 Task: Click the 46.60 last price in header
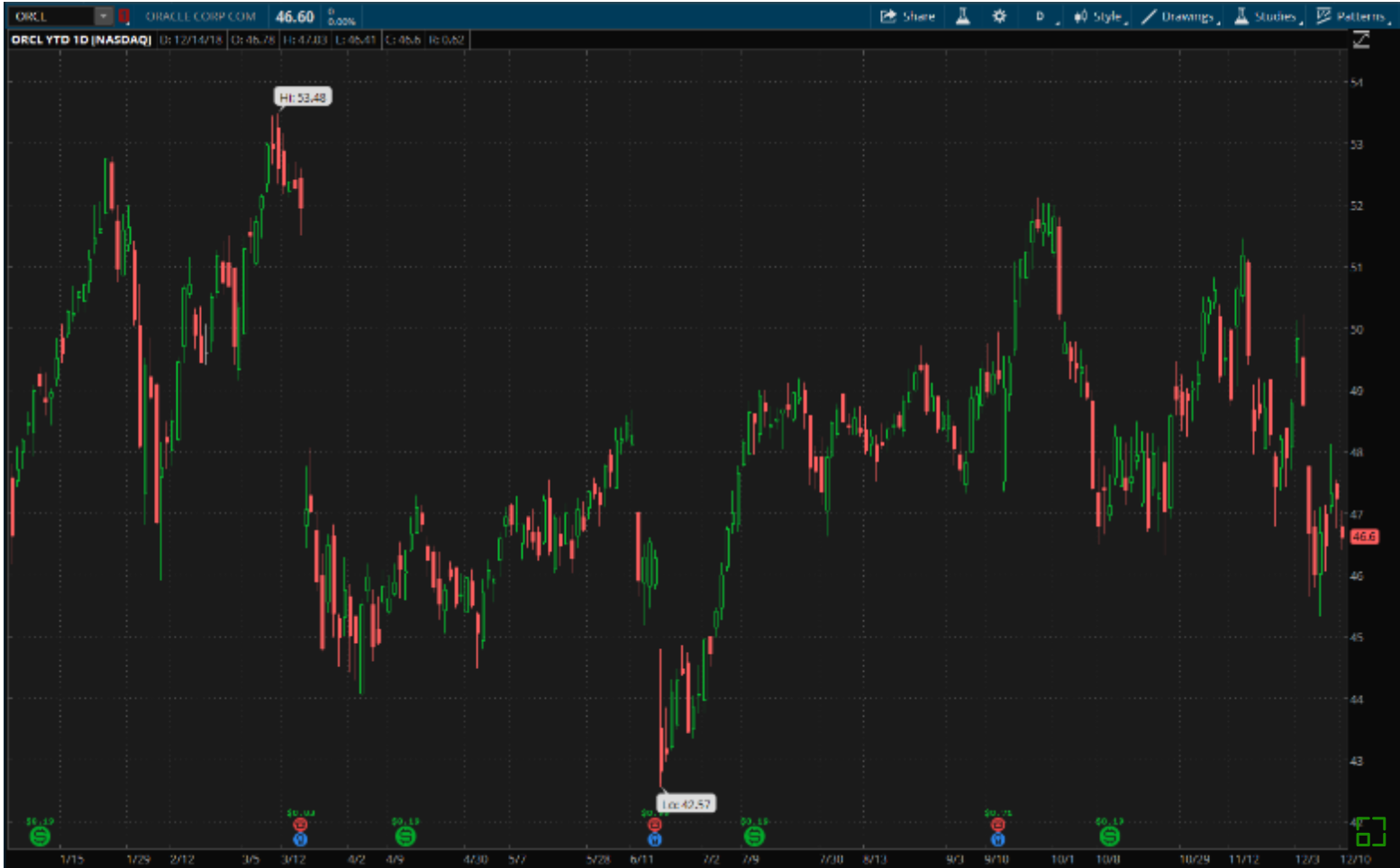point(295,16)
